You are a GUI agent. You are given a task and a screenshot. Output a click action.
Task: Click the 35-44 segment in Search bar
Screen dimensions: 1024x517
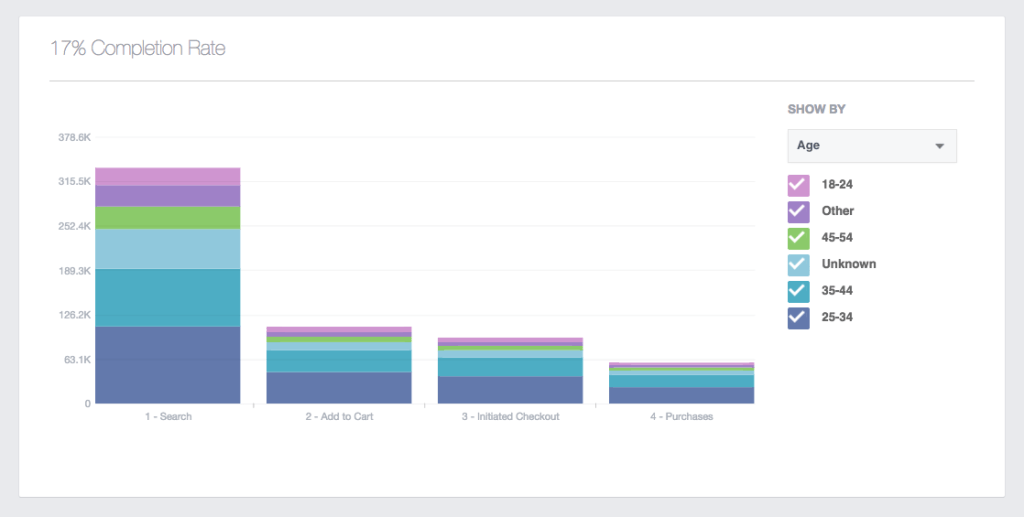point(168,297)
